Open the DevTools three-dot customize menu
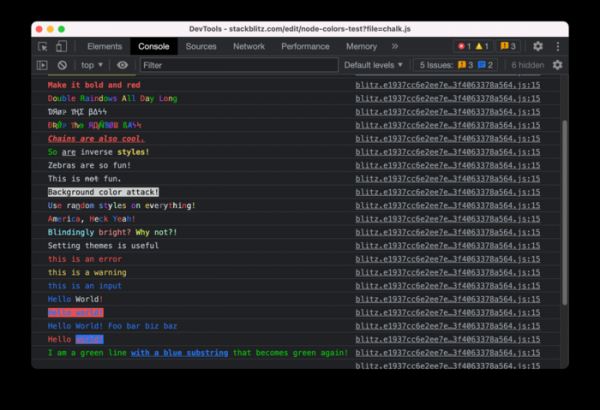 tap(557, 46)
